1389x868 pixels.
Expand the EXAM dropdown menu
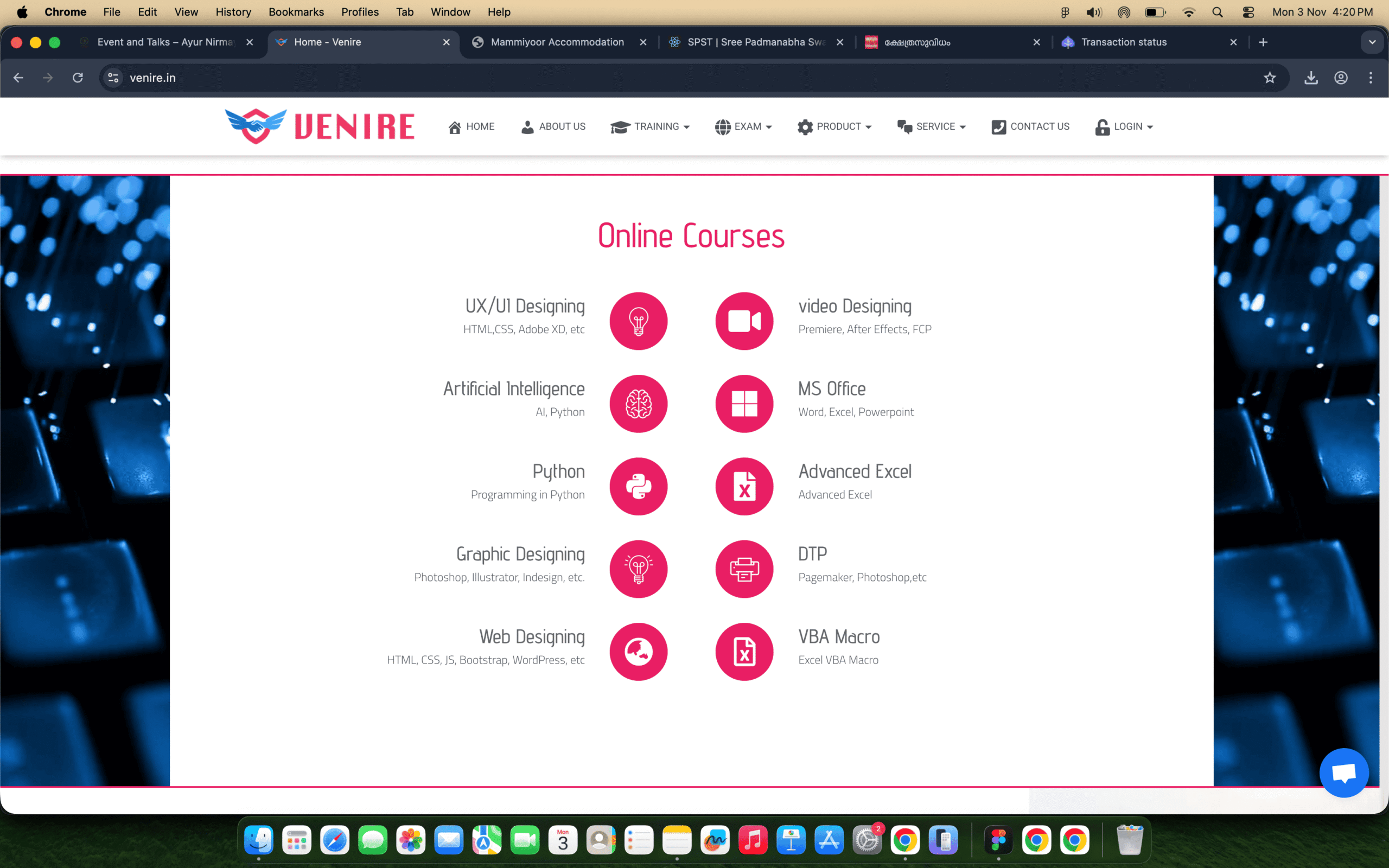click(743, 126)
